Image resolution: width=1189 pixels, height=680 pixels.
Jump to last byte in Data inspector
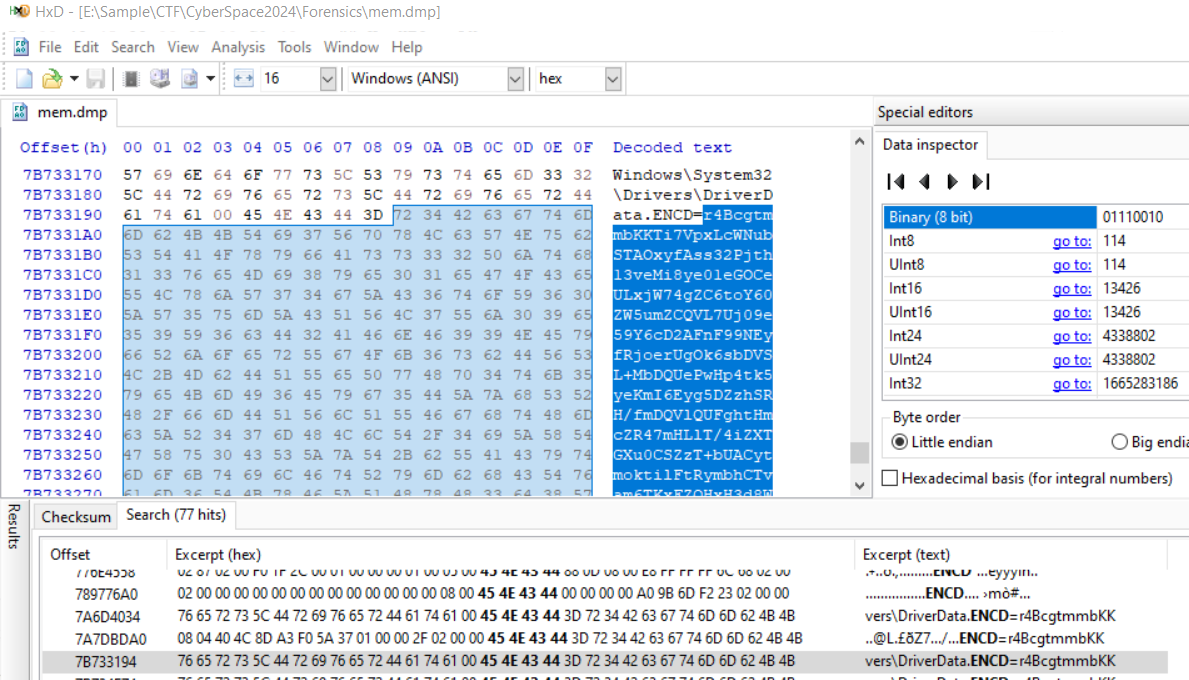(x=981, y=181)
